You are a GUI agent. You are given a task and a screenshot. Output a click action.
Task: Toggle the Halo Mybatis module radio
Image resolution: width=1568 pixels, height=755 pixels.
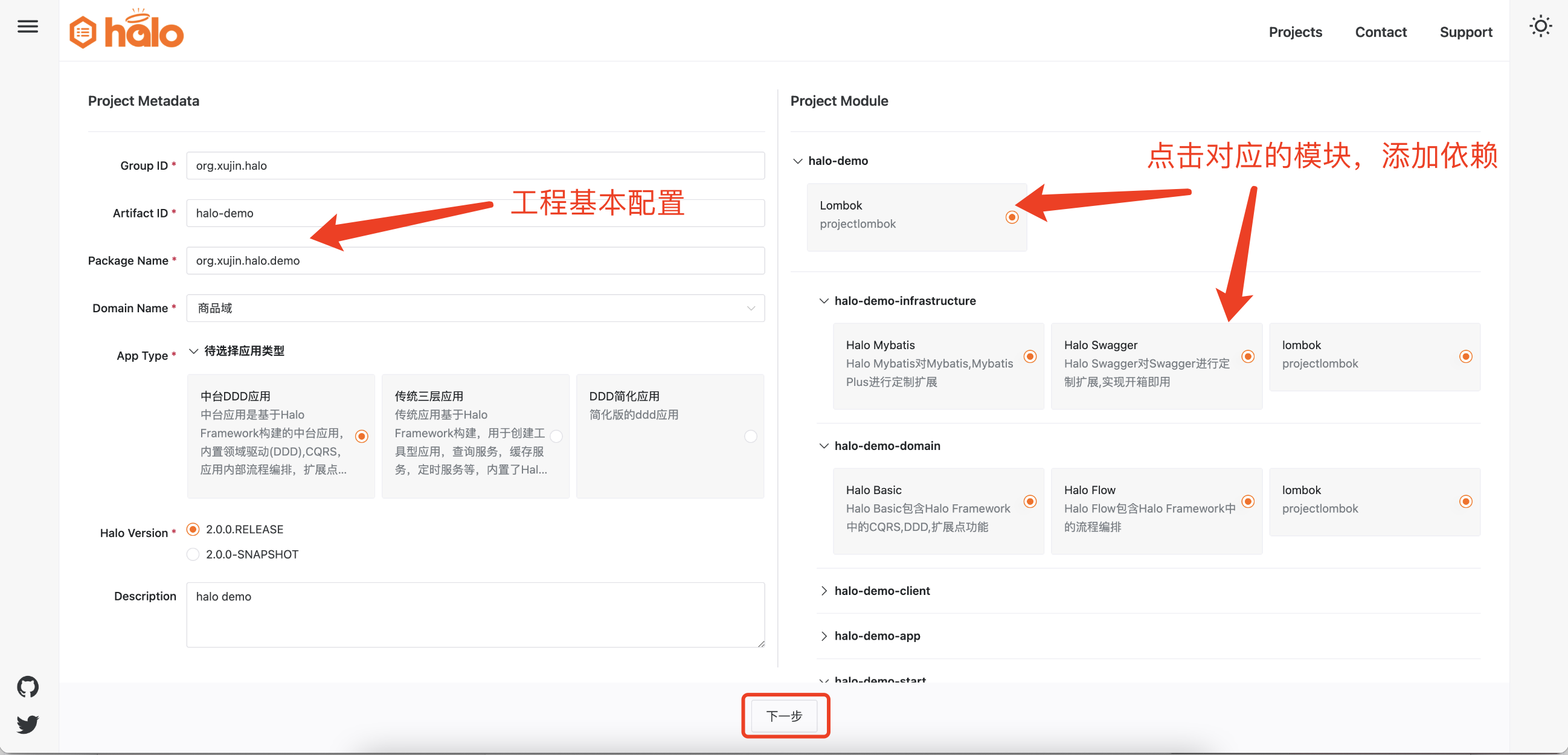[x=1030, y=356]
